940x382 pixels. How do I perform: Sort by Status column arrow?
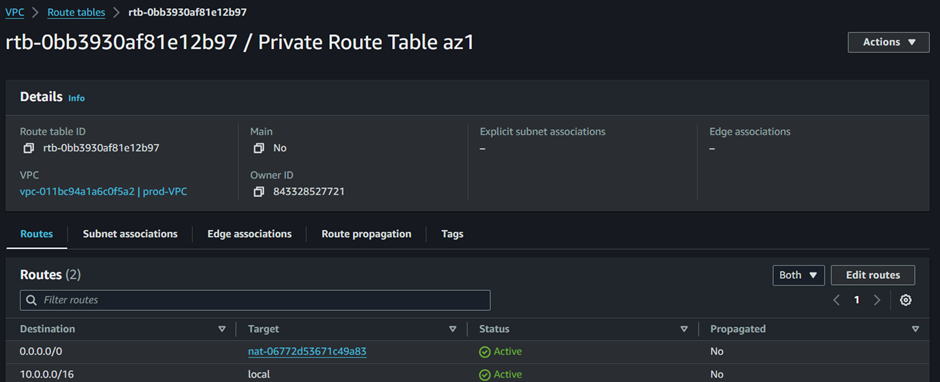click(x=683, y=329)
